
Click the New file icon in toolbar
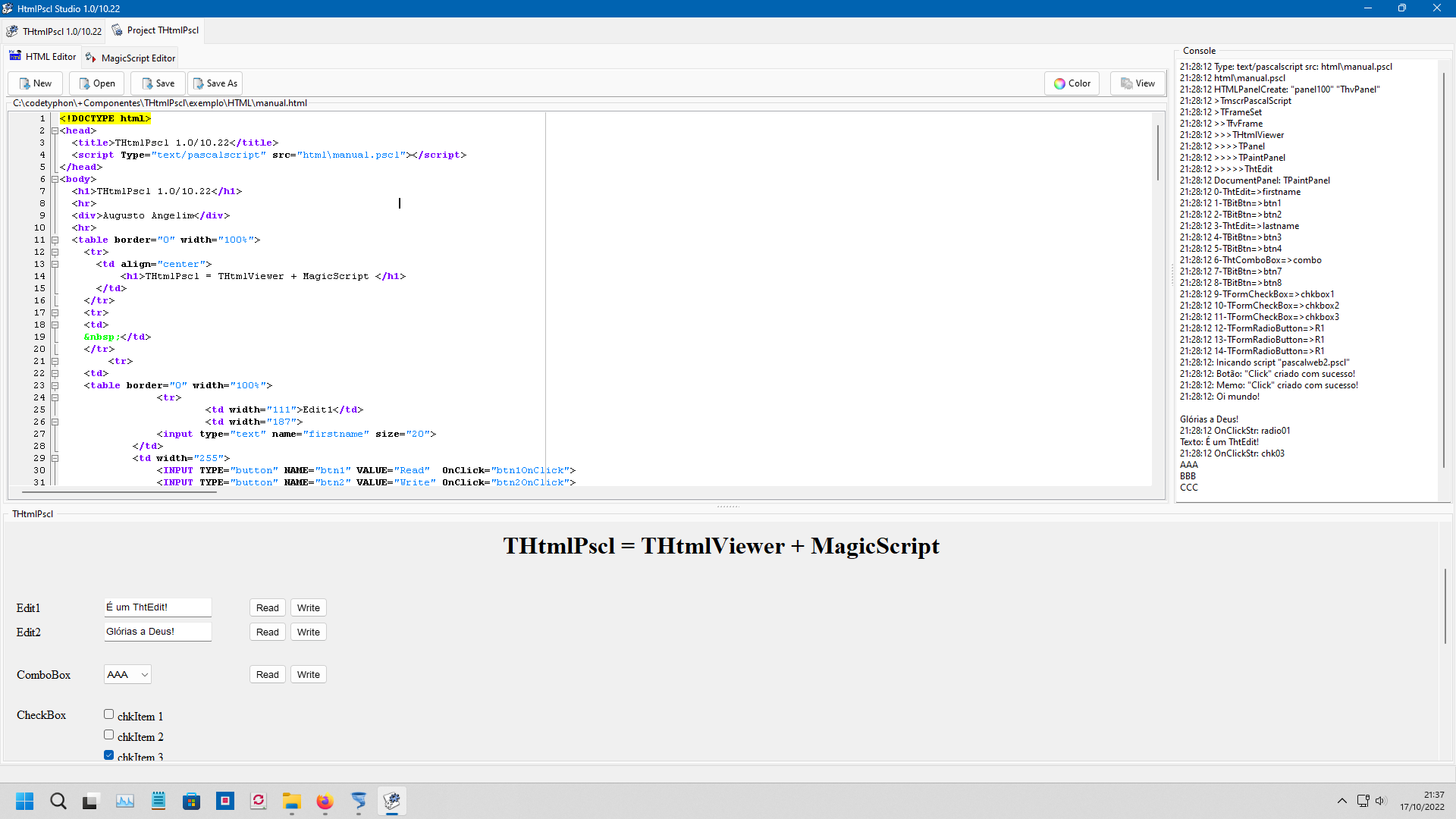pos(25,83)
